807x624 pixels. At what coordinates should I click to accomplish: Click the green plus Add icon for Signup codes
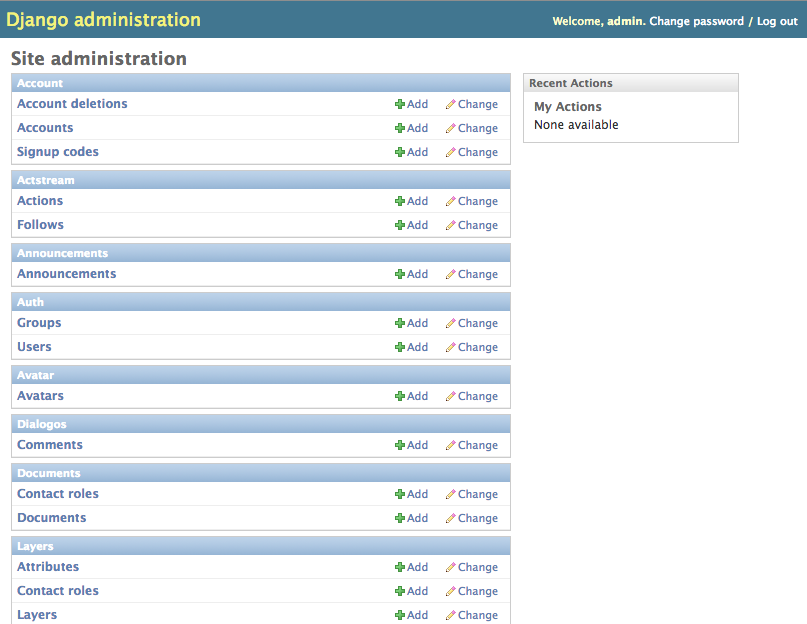pos(399,152)
